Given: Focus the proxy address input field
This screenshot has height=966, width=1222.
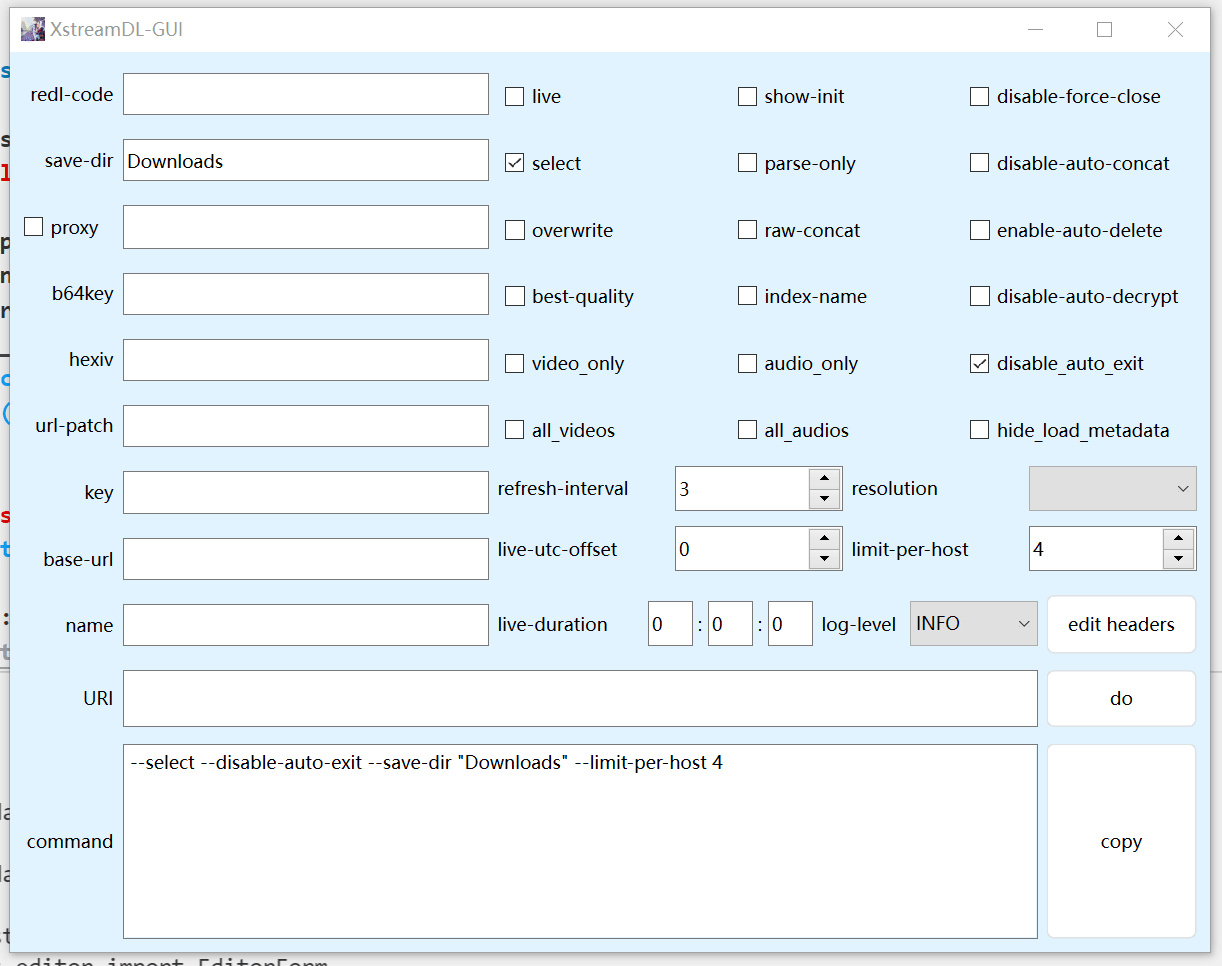Looking at the screenshot, I should tap(306, 227).
